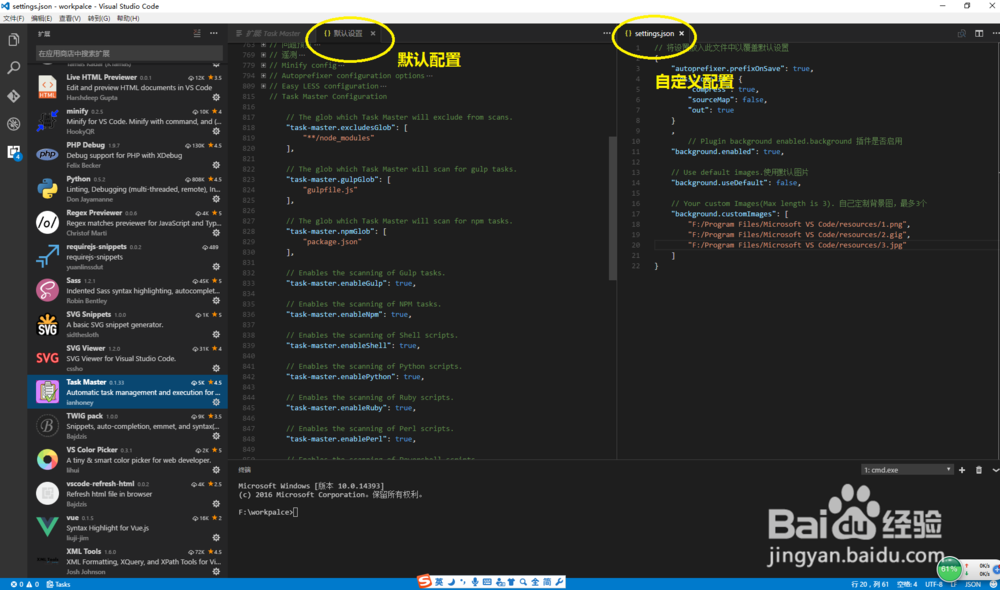
Task: Kill terminal with trash icon
Action: point(979,470)
